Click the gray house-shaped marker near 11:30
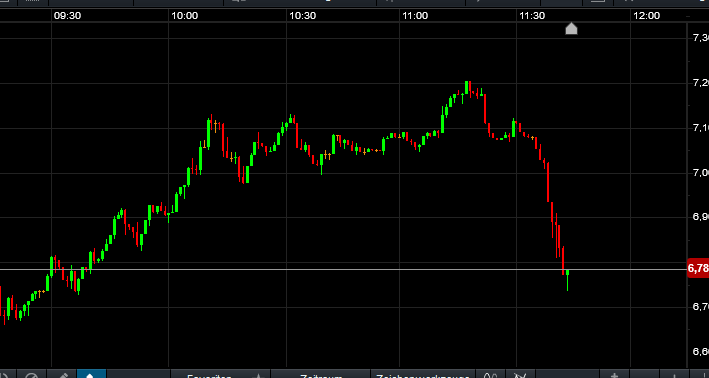The height and width of the screenshot is (378, 709). point(572,28)
